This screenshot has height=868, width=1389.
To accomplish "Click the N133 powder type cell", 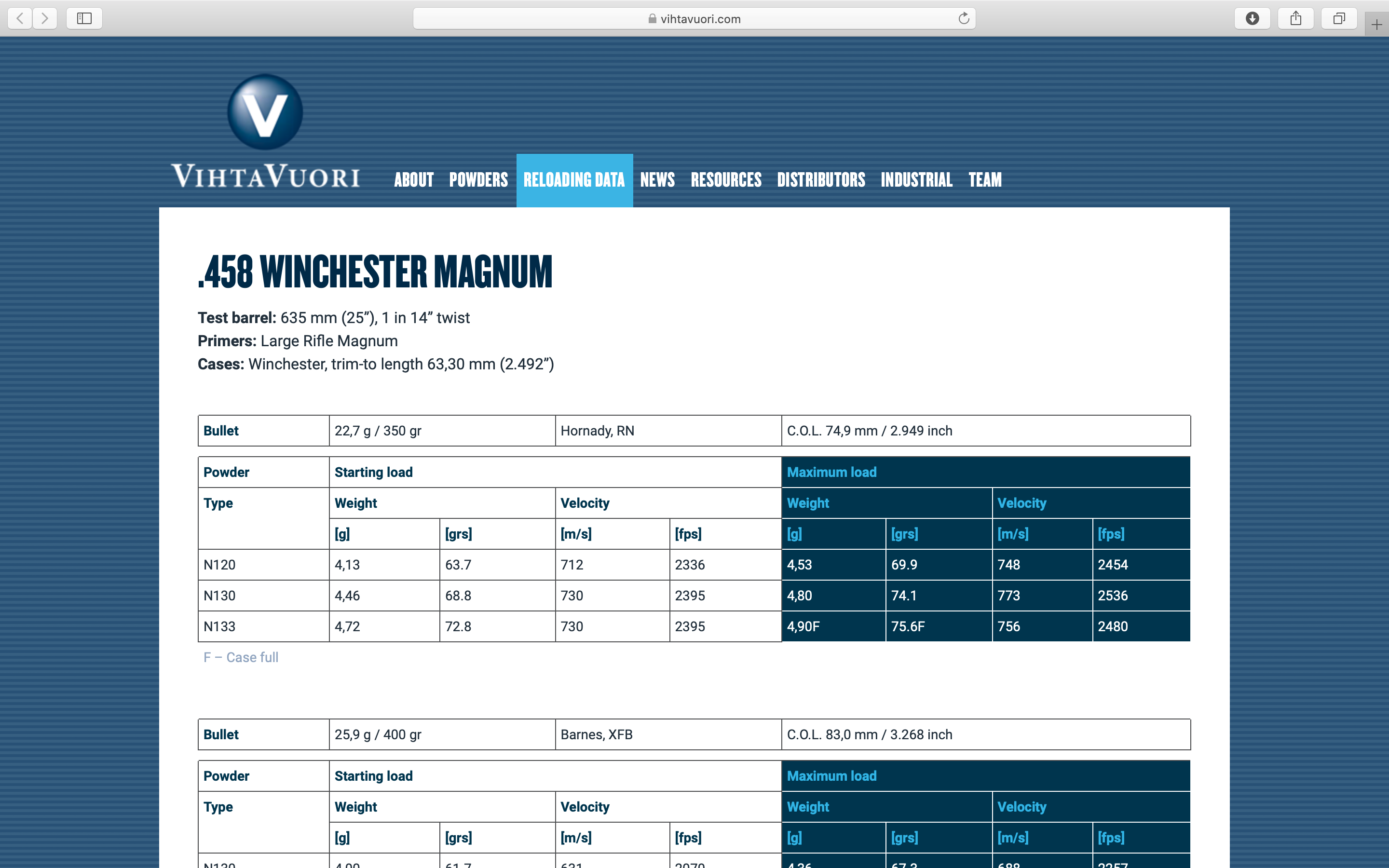I will [x=263, y=626].
